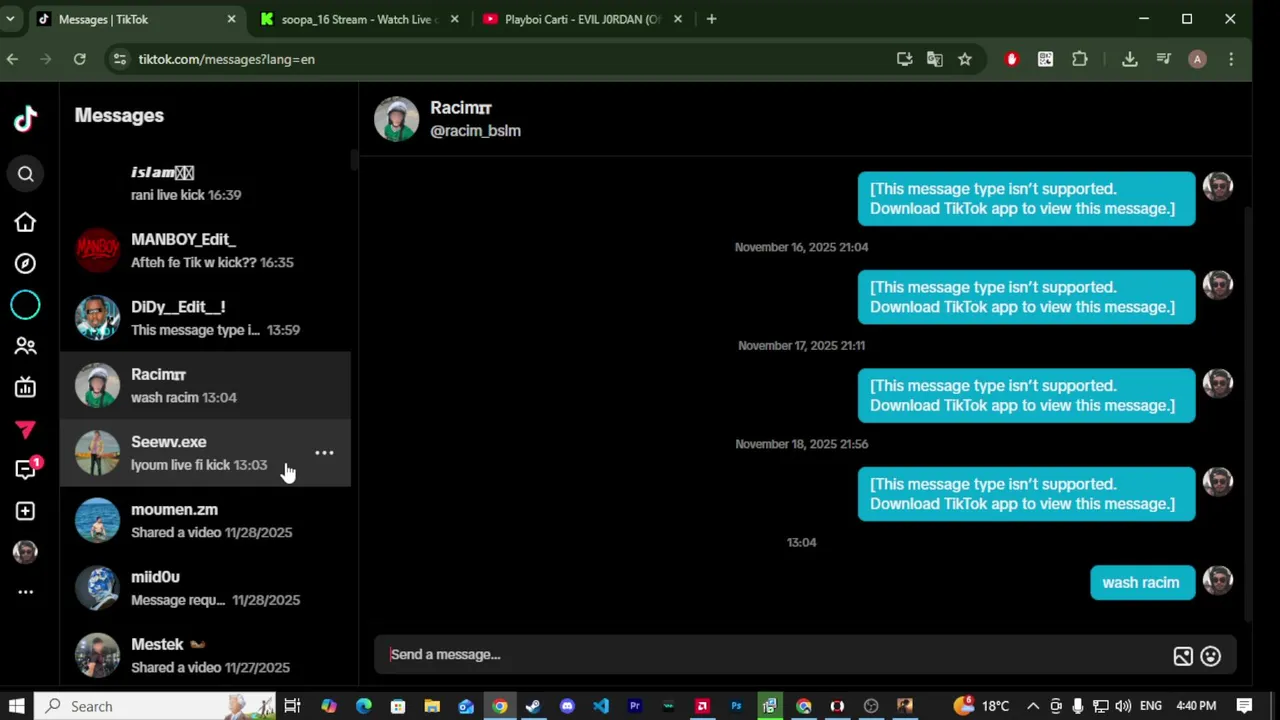
Task: Click the Translate page icon
Action: click(x=934, y=59)
